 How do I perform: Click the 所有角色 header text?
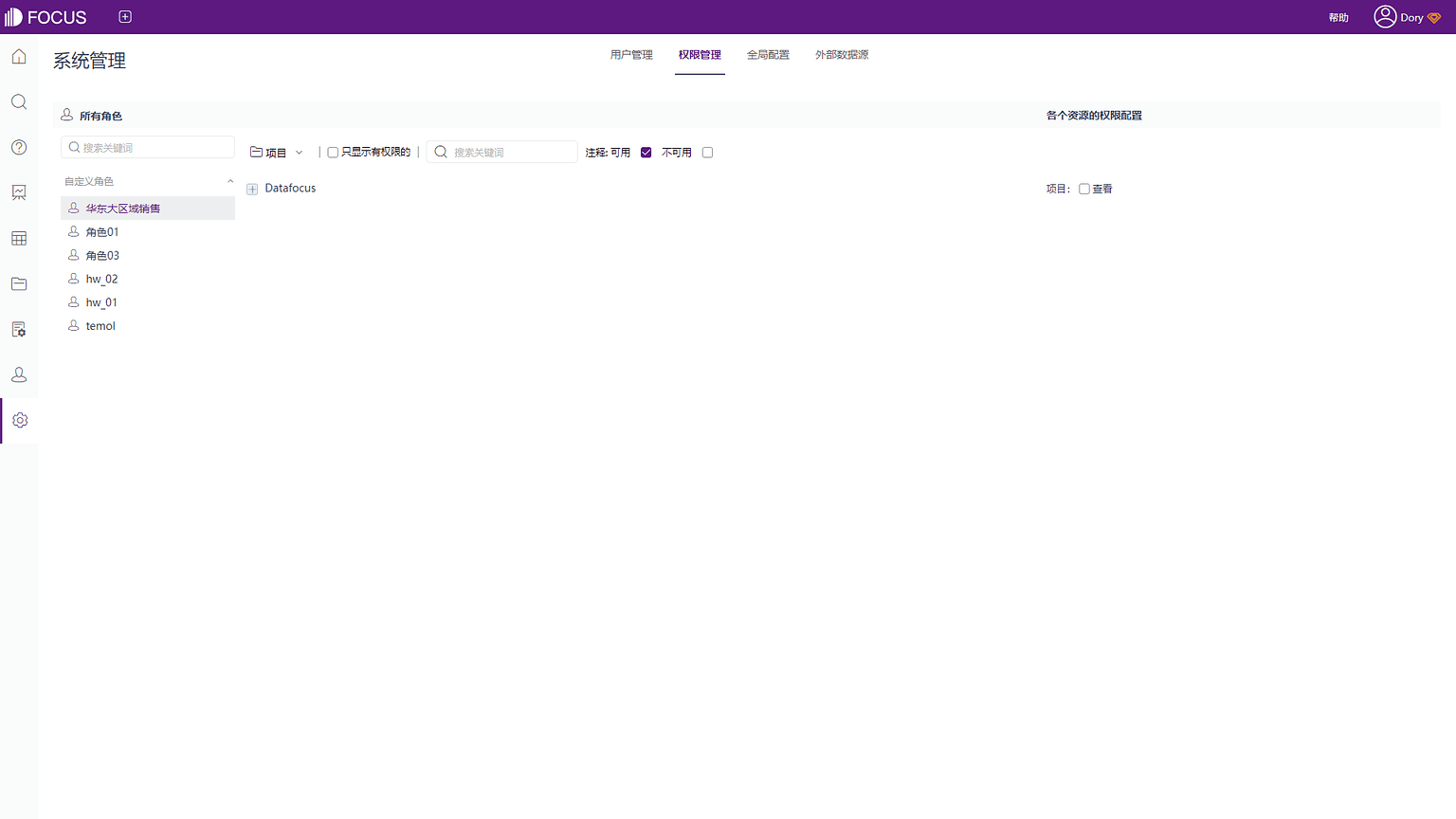pos(100,116)
